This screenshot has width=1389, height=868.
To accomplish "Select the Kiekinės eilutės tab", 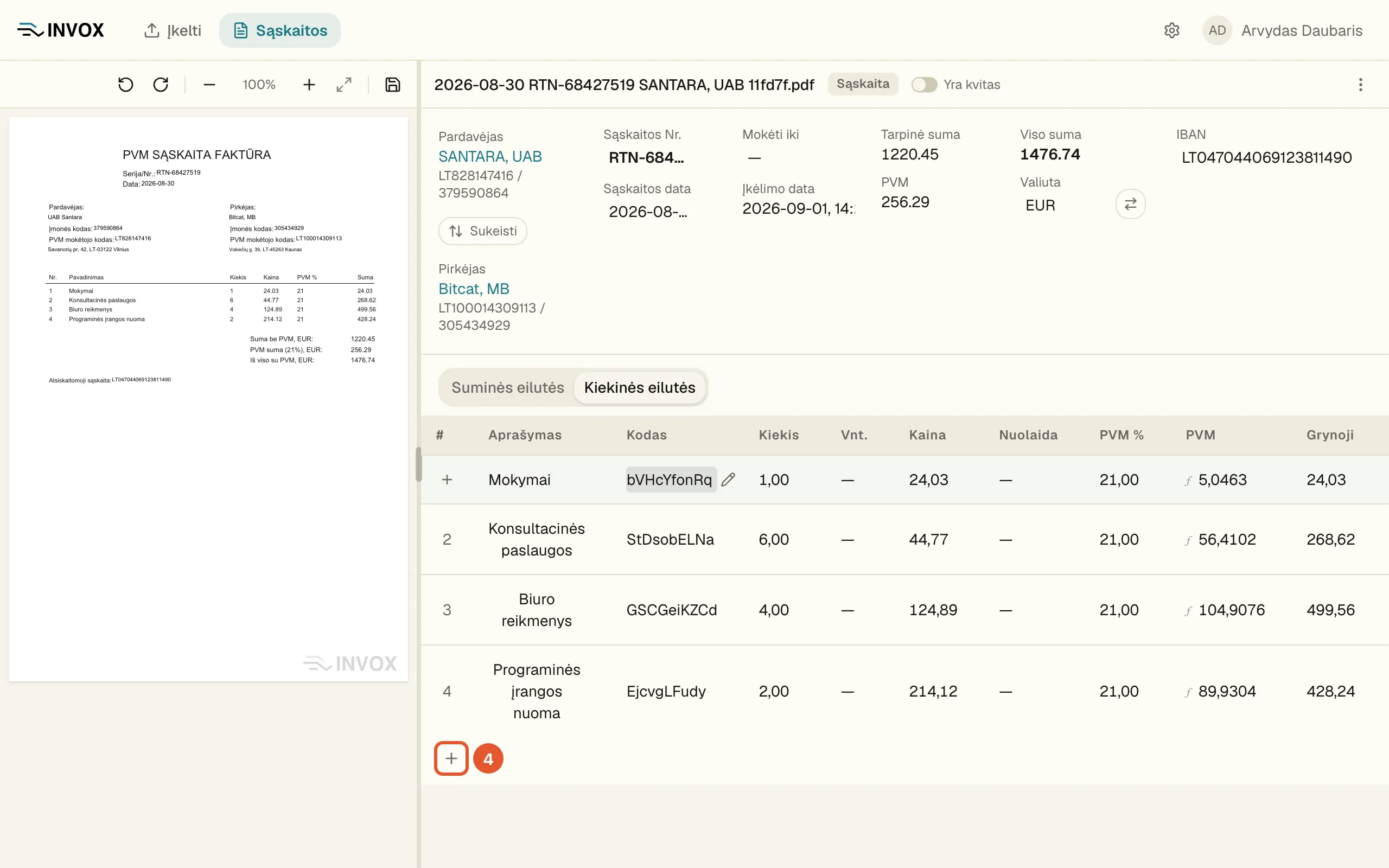I will tap(639, 387).
